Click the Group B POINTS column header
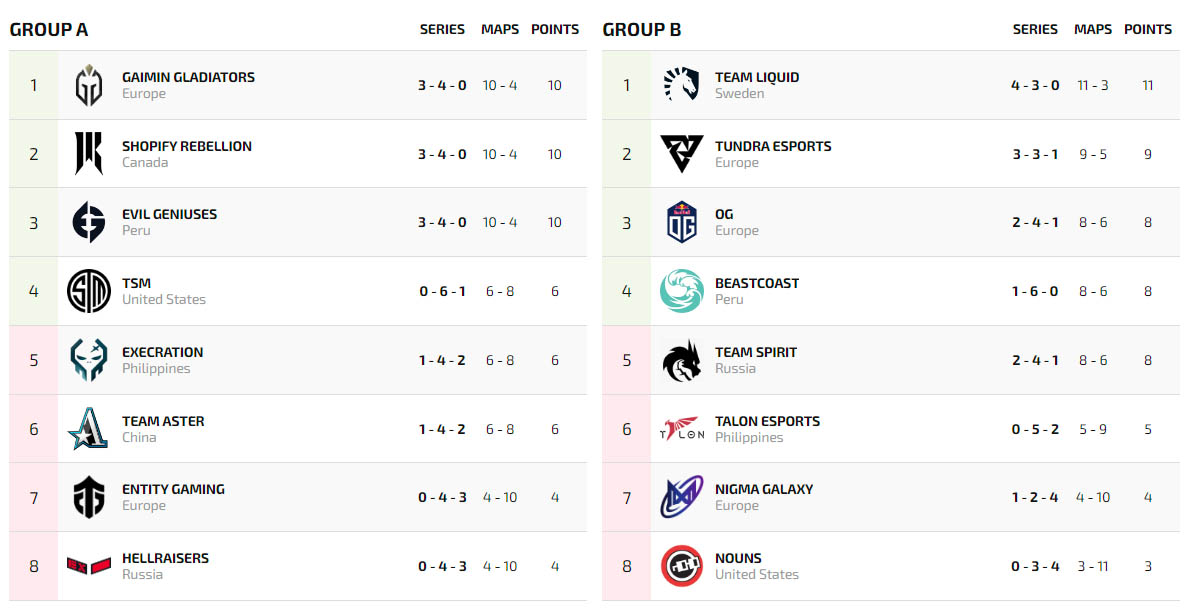This screenshot has height=611, width=1188. [1148, 29]
